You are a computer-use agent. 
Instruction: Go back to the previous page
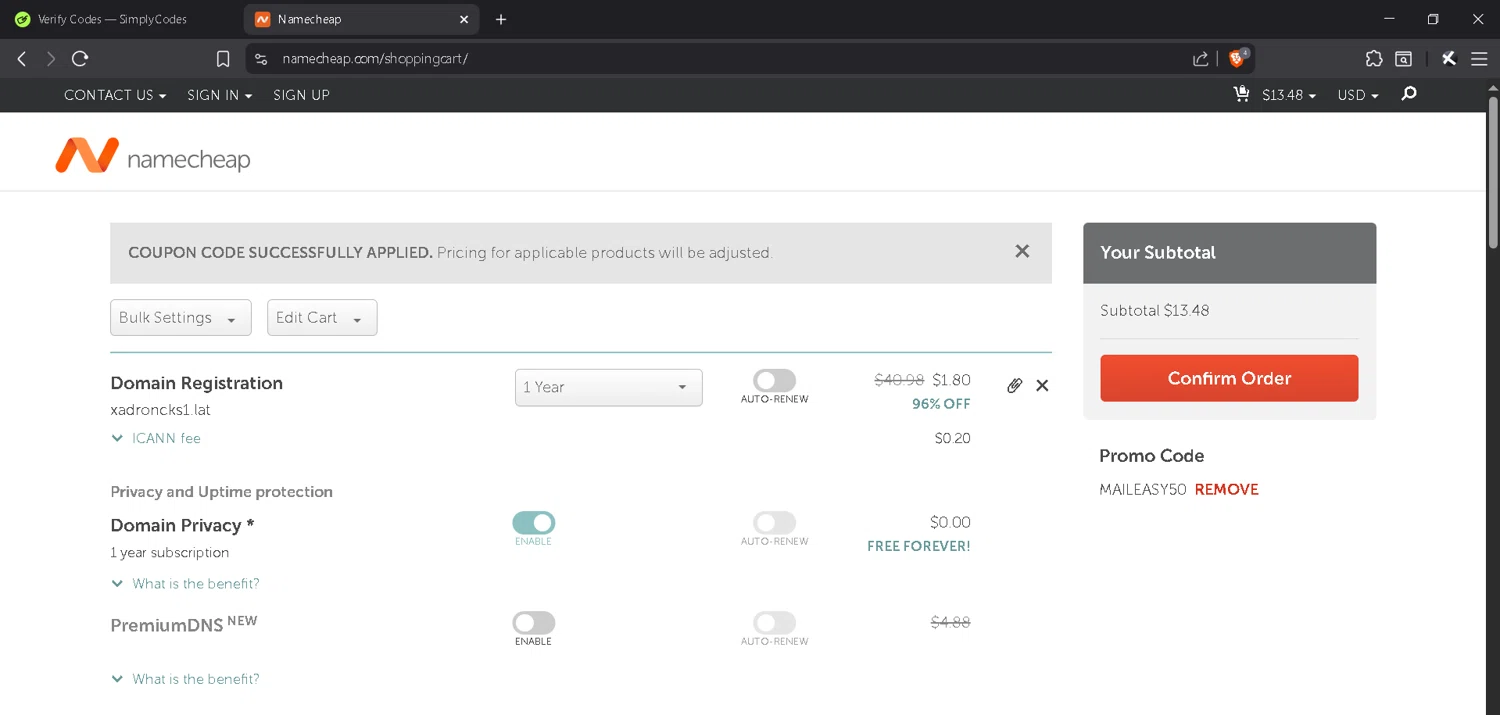[x=22, y=59]
